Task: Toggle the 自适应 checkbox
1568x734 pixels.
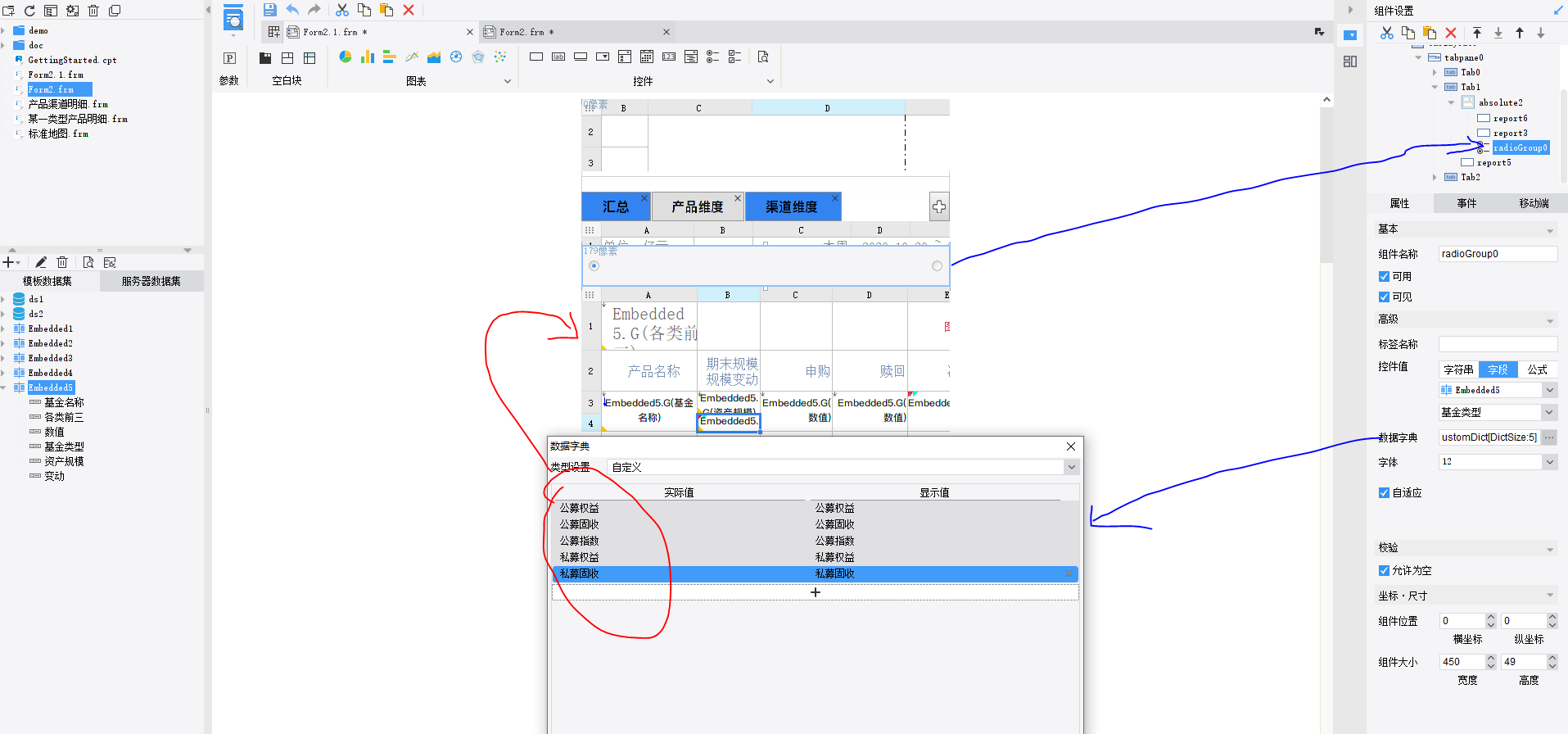Action: click(1384, 492)
